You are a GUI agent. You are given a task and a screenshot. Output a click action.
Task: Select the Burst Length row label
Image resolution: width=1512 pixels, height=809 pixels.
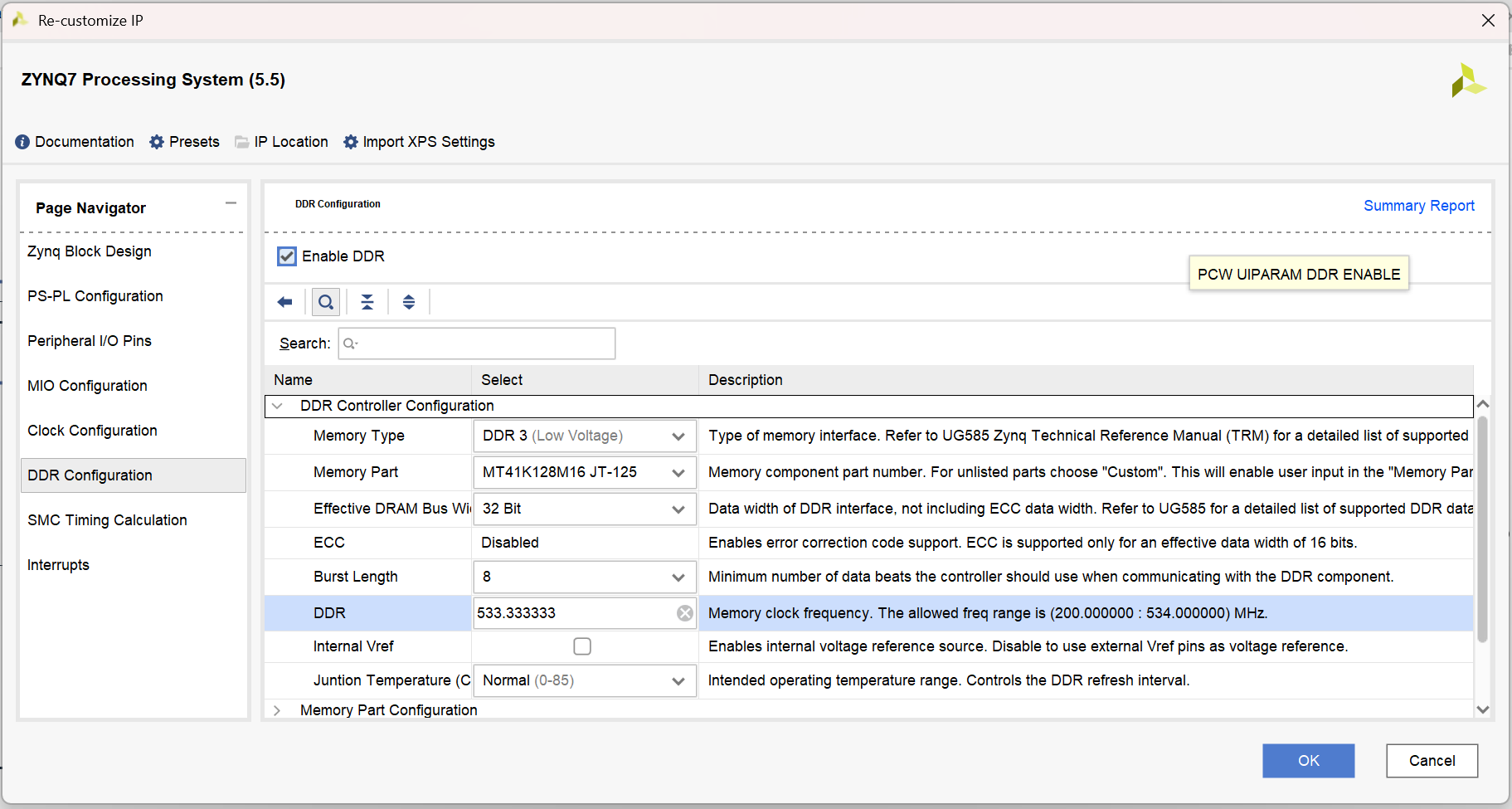356,577
